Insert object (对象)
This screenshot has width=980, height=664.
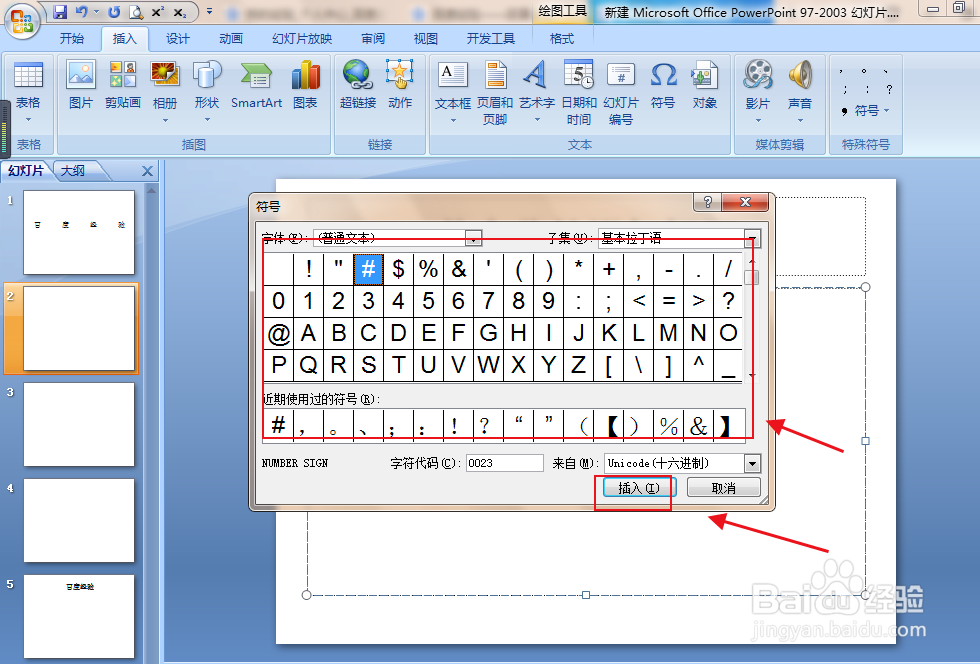704,85
